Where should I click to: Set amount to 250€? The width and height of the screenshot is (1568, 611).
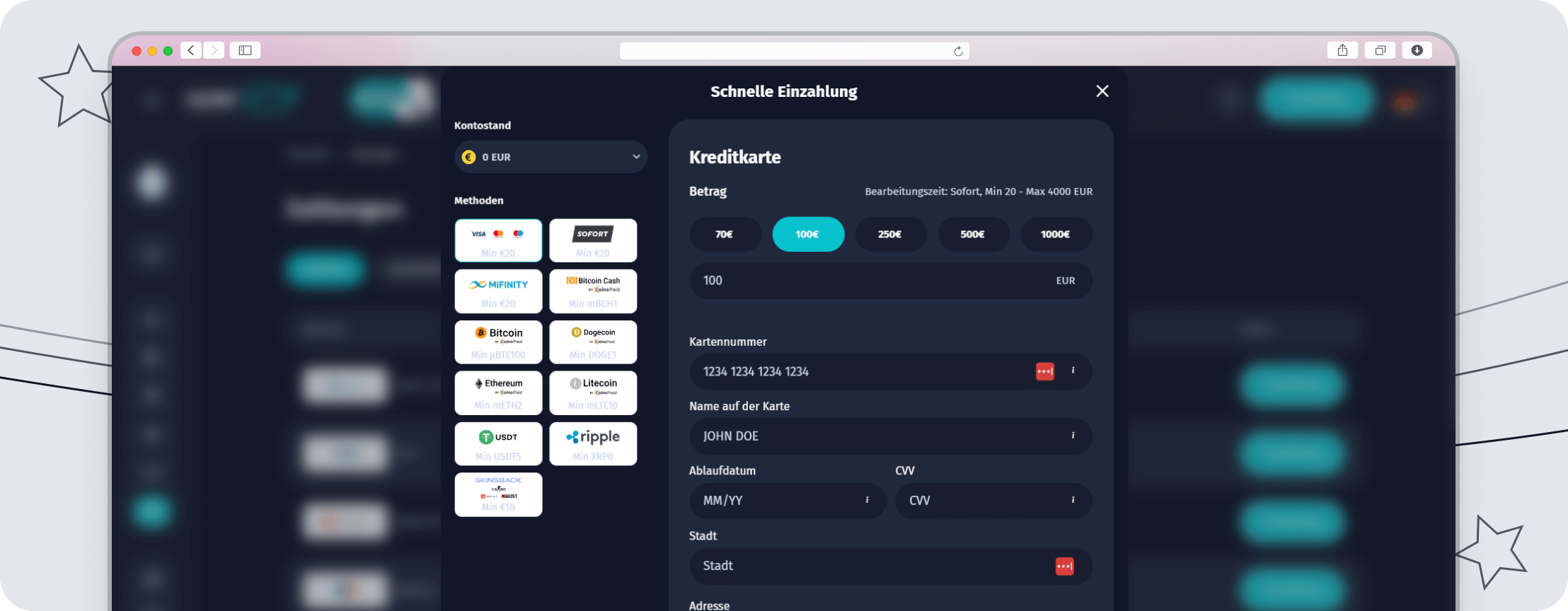pyautogui.click(x=891, y=234)
